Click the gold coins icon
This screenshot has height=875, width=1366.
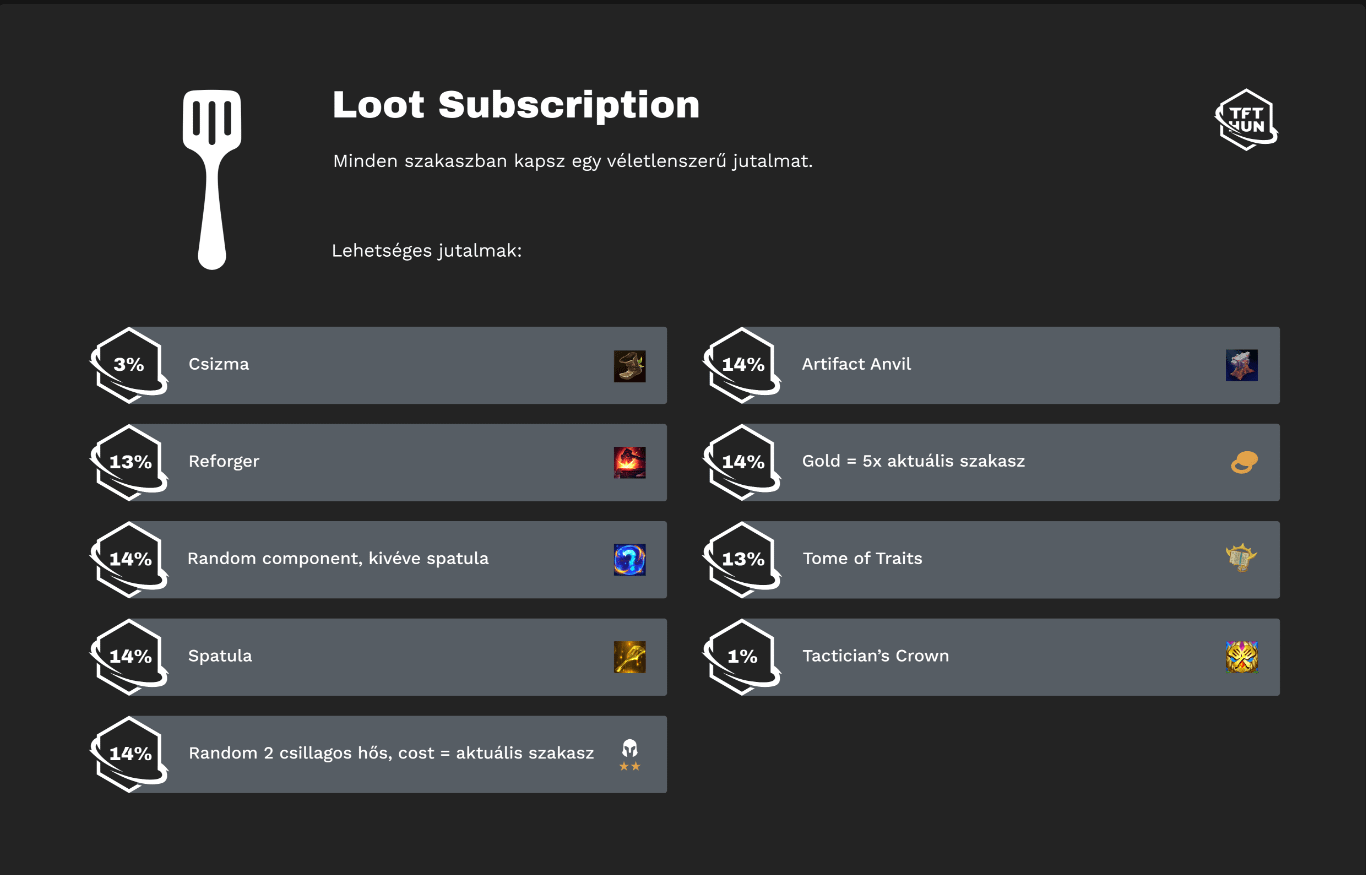click(x=1243, y=463)
